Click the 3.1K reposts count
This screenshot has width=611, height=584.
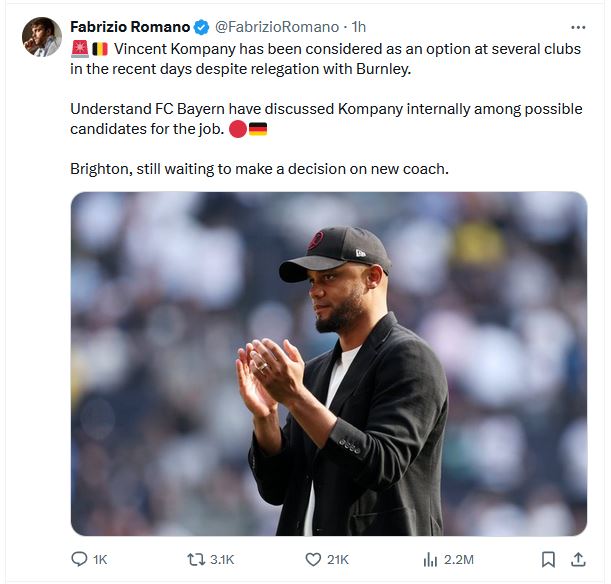[222, 560]
